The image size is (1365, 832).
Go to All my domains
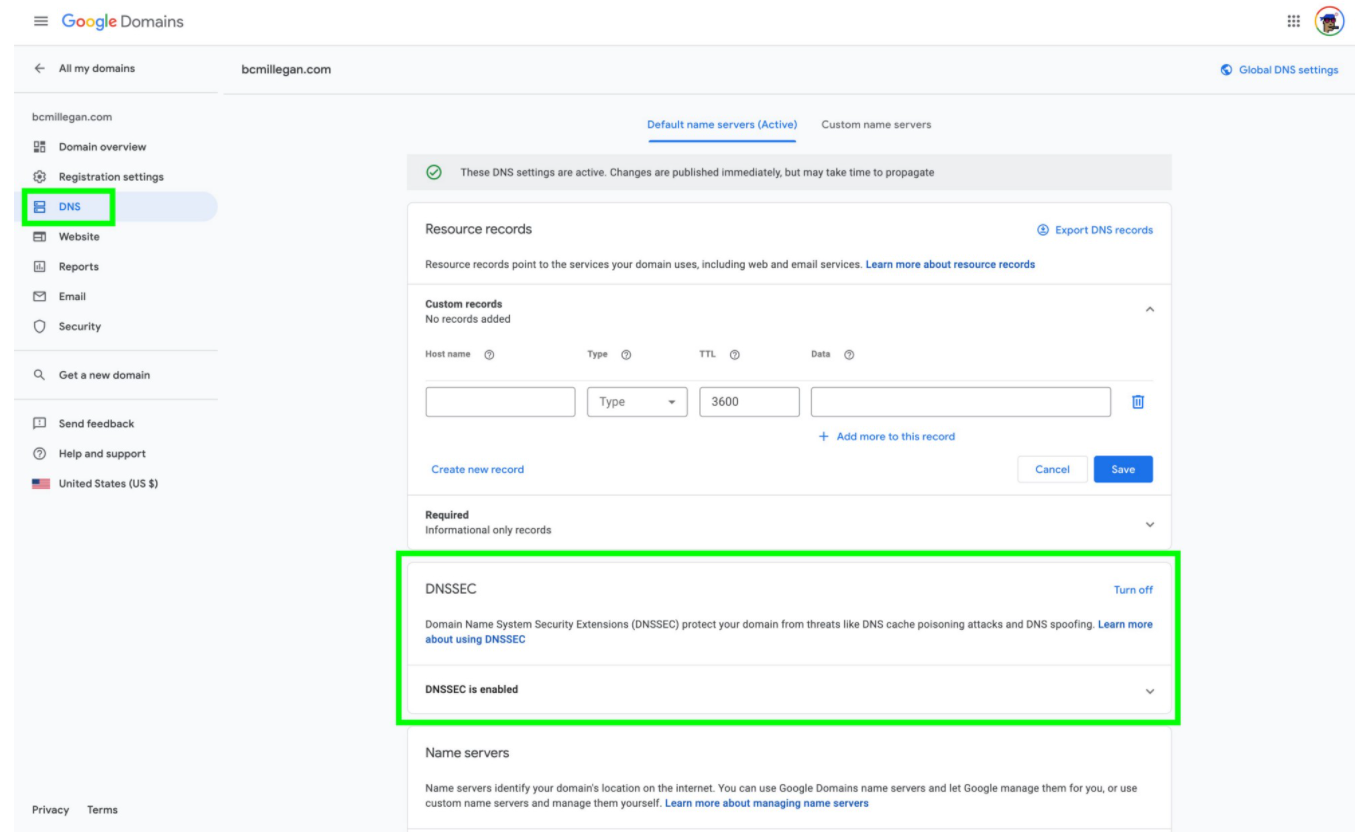96,69
